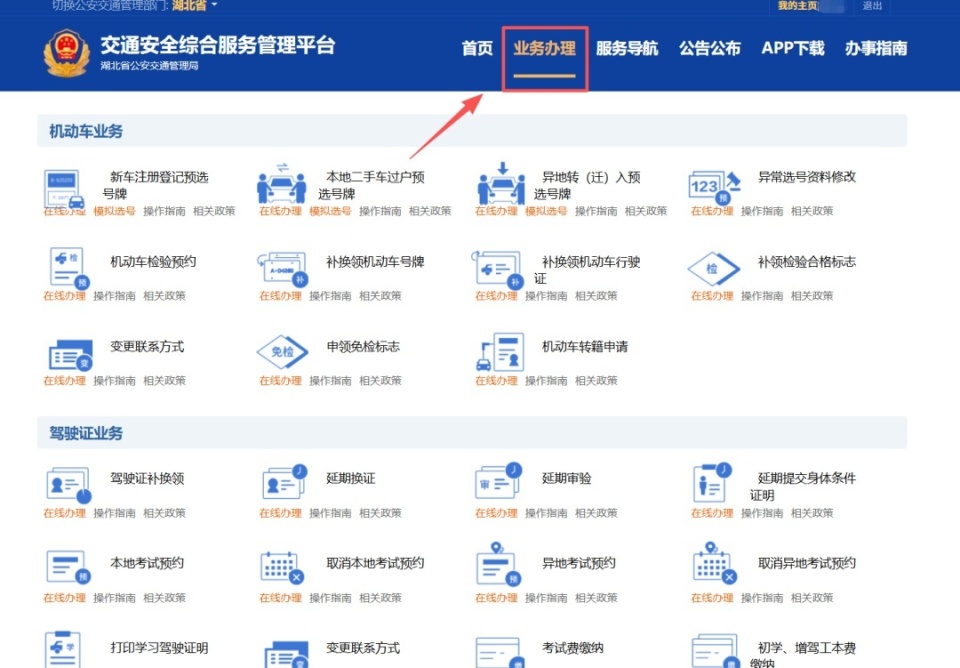Click the vehicle 变更联系方式 icon
The image size is (960, 668).
(70, 355)
